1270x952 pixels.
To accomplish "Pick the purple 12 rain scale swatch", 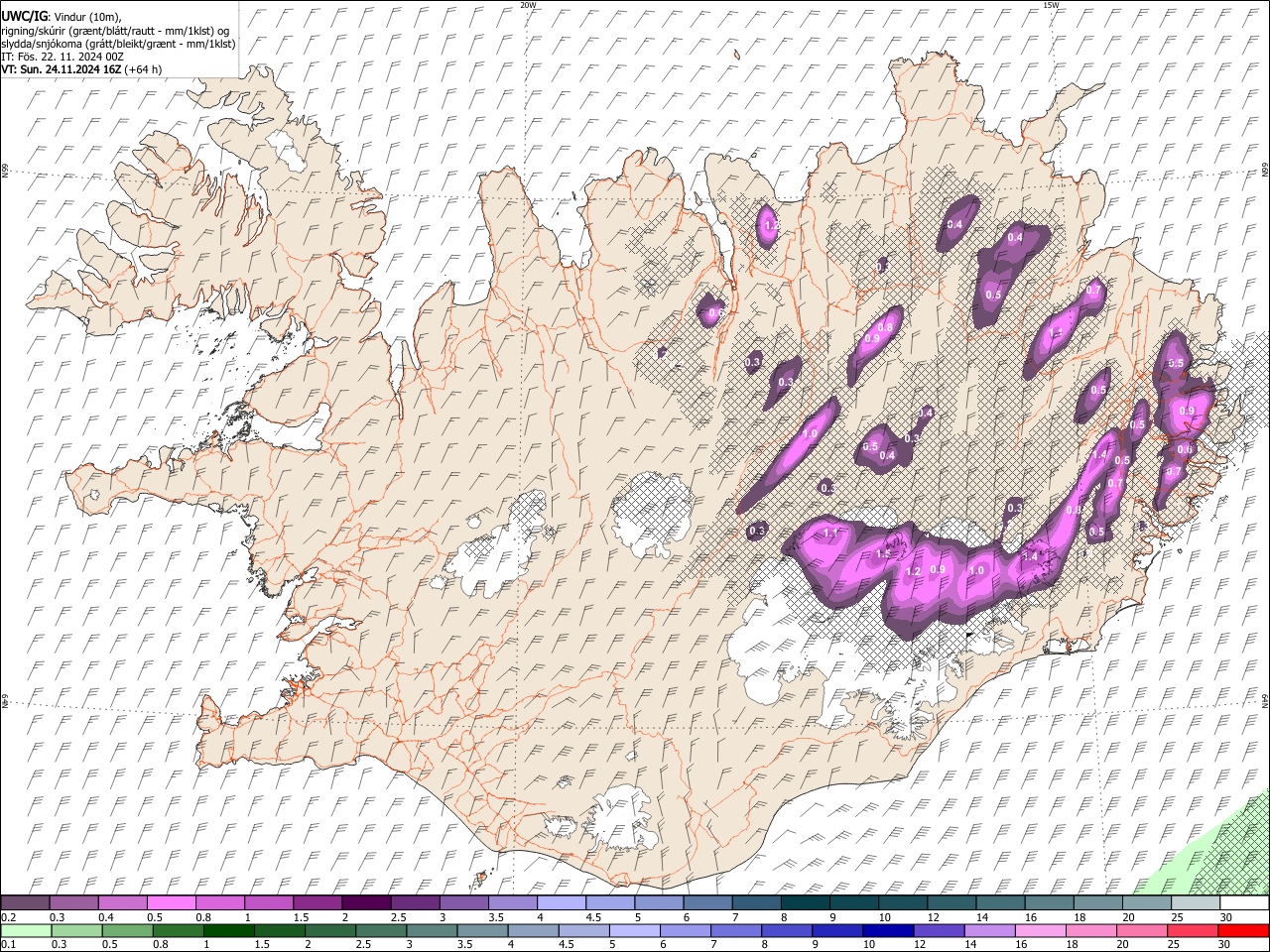I will 939,930.
